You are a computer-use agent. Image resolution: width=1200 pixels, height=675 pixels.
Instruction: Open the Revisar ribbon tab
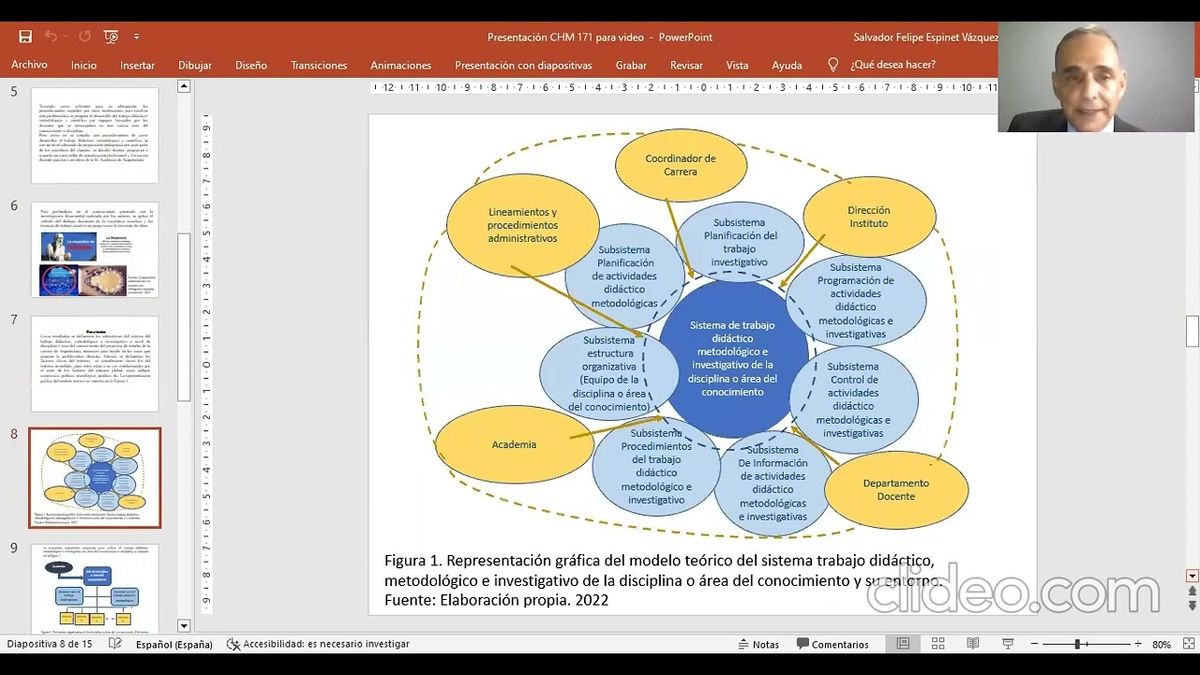point(686,65)
